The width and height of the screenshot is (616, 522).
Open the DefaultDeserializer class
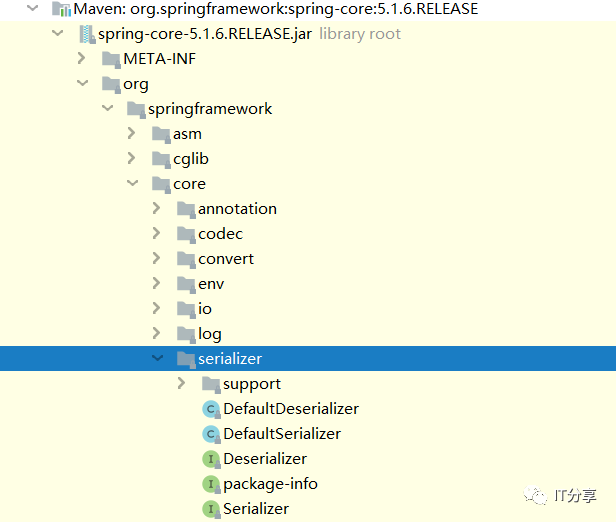coord(291,409)
